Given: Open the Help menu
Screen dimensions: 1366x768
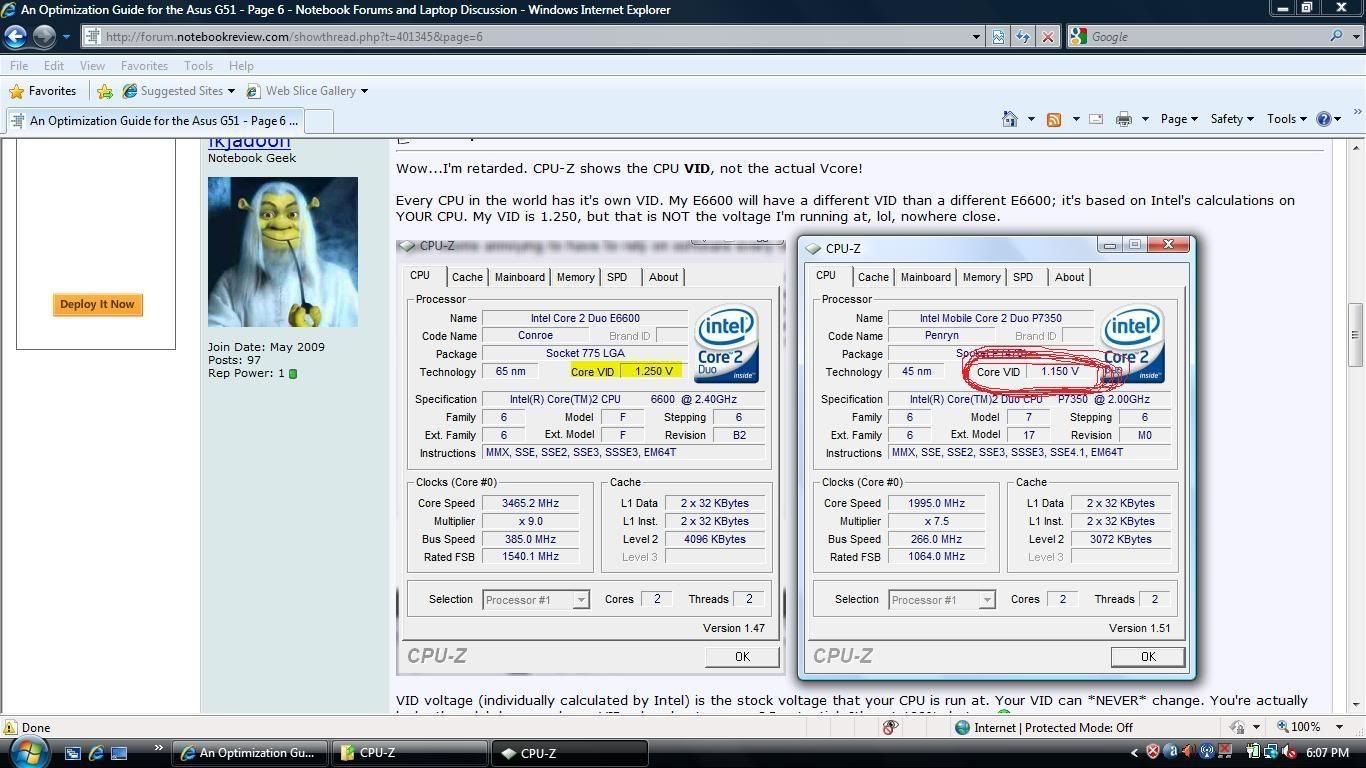Looking at the screenshot, I should pyautogui.click(x=241, y=66).
